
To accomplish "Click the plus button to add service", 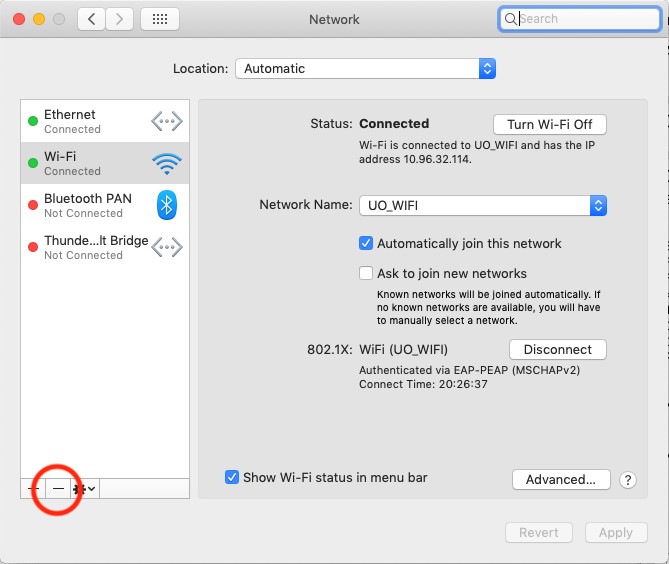I will pos(34,488).
